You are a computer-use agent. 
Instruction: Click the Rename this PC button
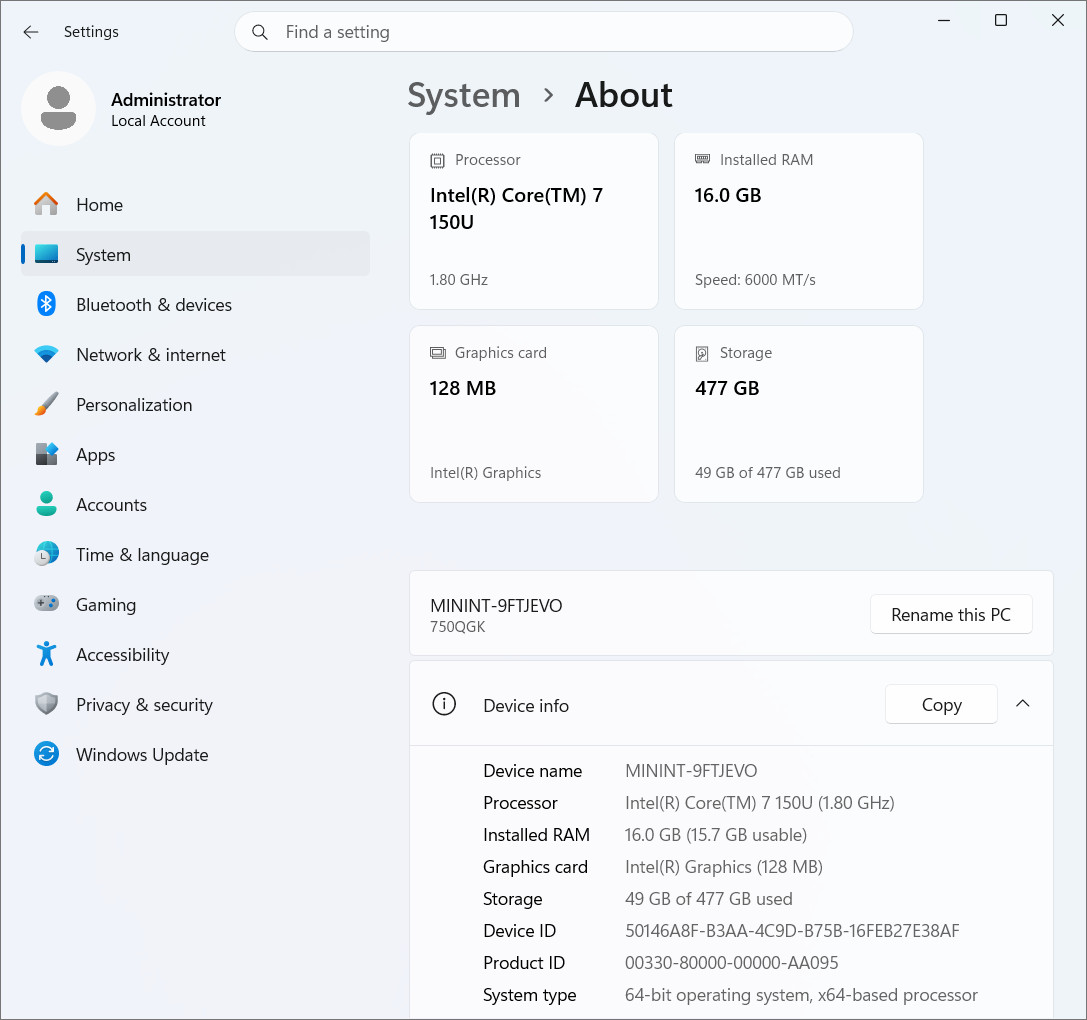(951, 614)
